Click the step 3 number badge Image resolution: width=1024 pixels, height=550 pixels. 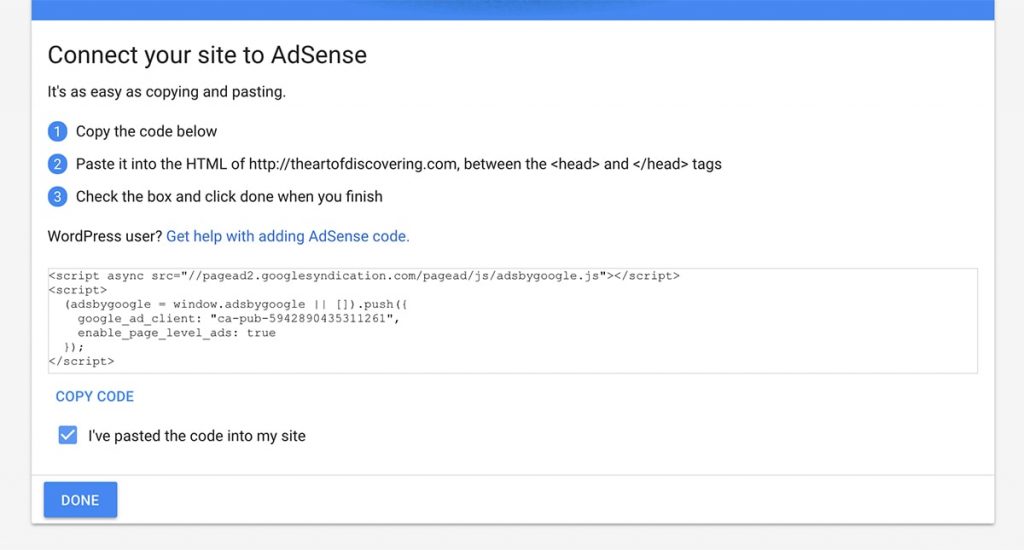click(x=57, y=197)
